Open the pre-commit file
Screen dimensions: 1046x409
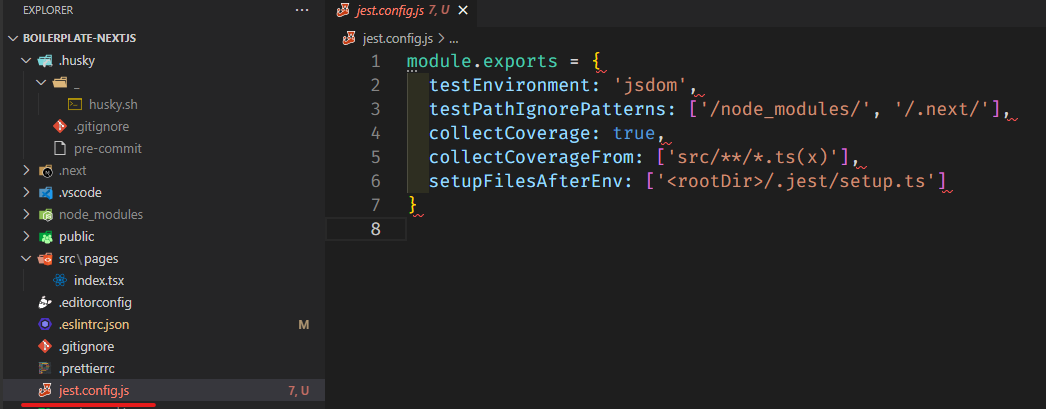107,148
